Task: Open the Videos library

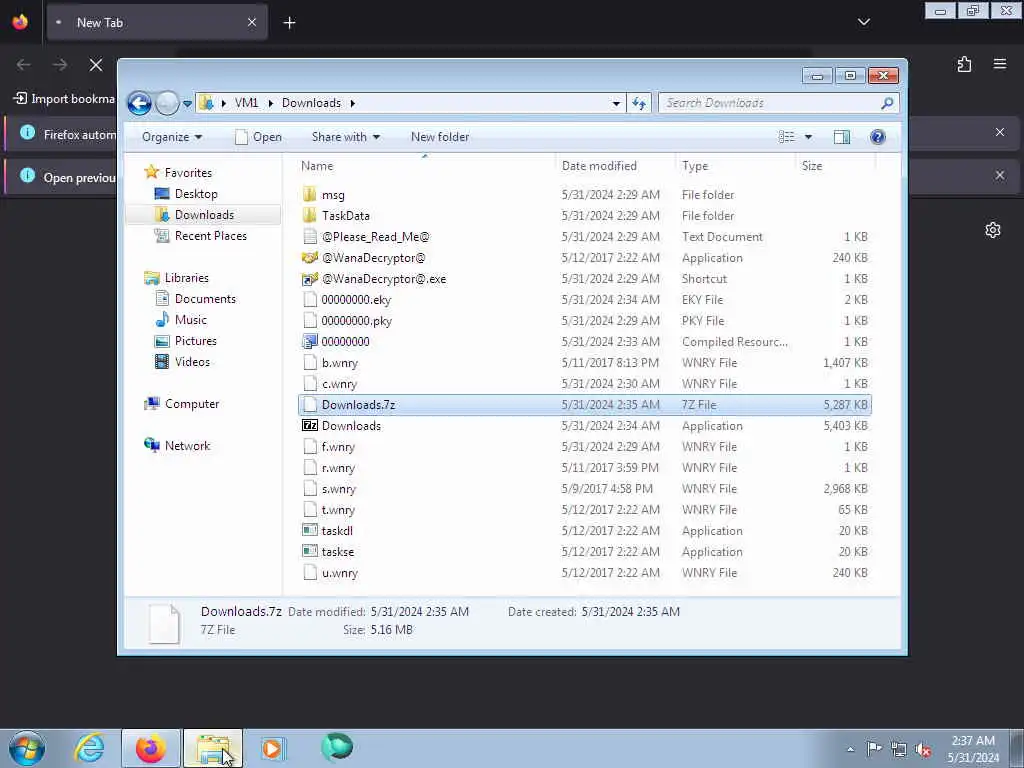Action: [182, 362]
